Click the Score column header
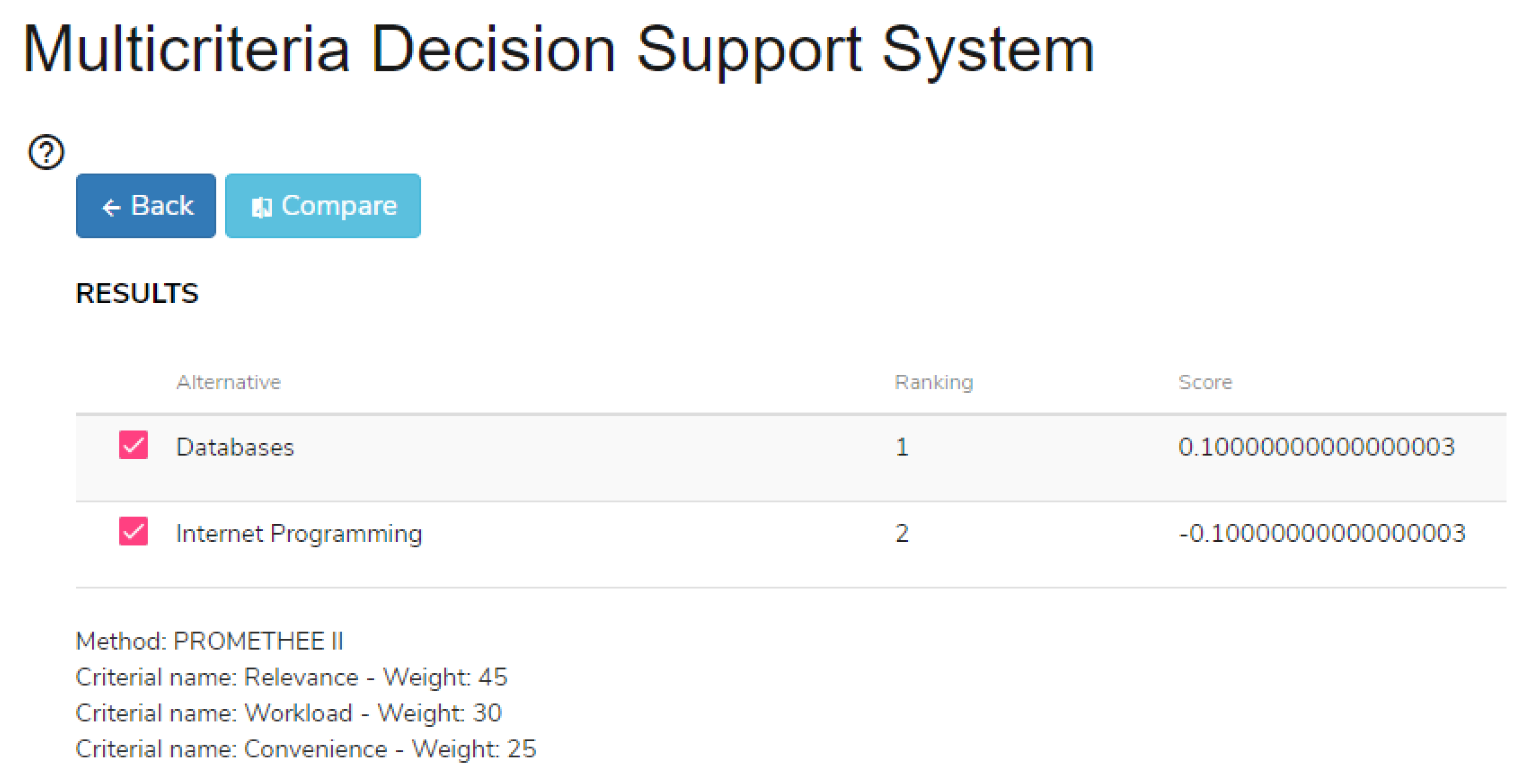This screenshot has height=784, width=1524. 1205,382
